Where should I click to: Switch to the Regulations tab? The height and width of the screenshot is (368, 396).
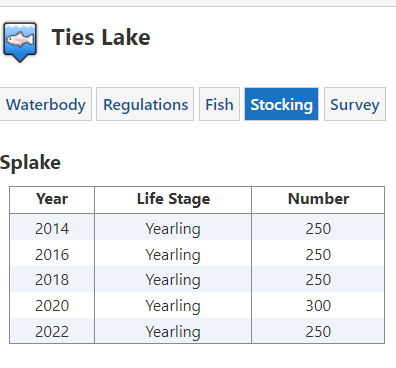click(x=145, y=104)
